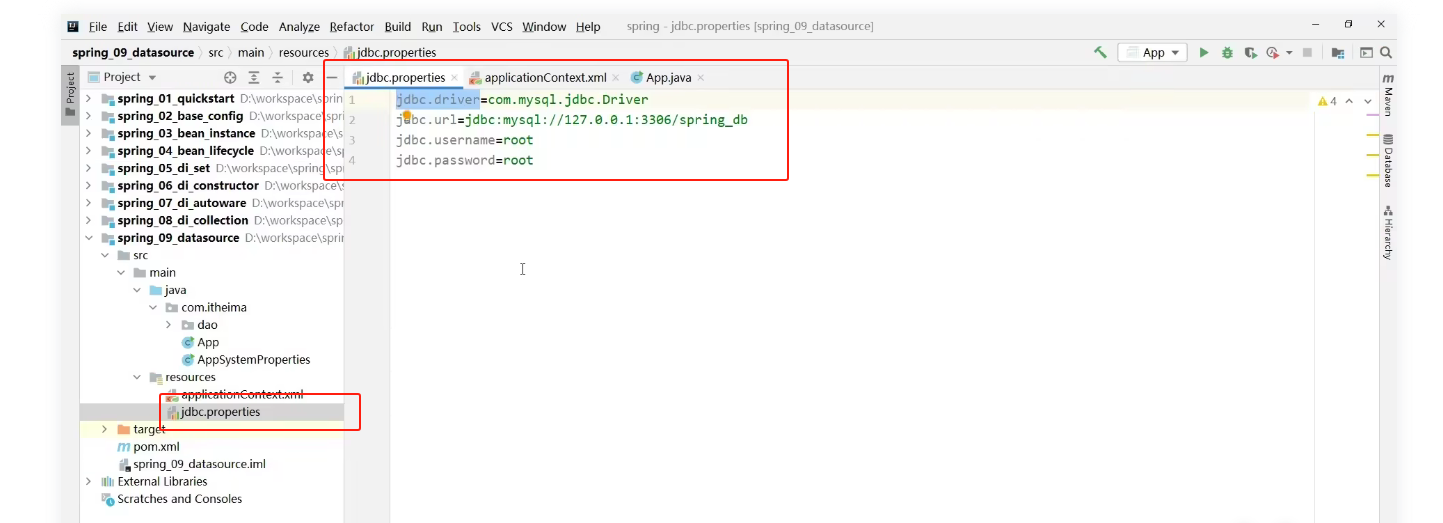Click the grey Stop square icon
This screenshot has width=1443, height=523.
pyautogui.click(x=1307, y=52)
